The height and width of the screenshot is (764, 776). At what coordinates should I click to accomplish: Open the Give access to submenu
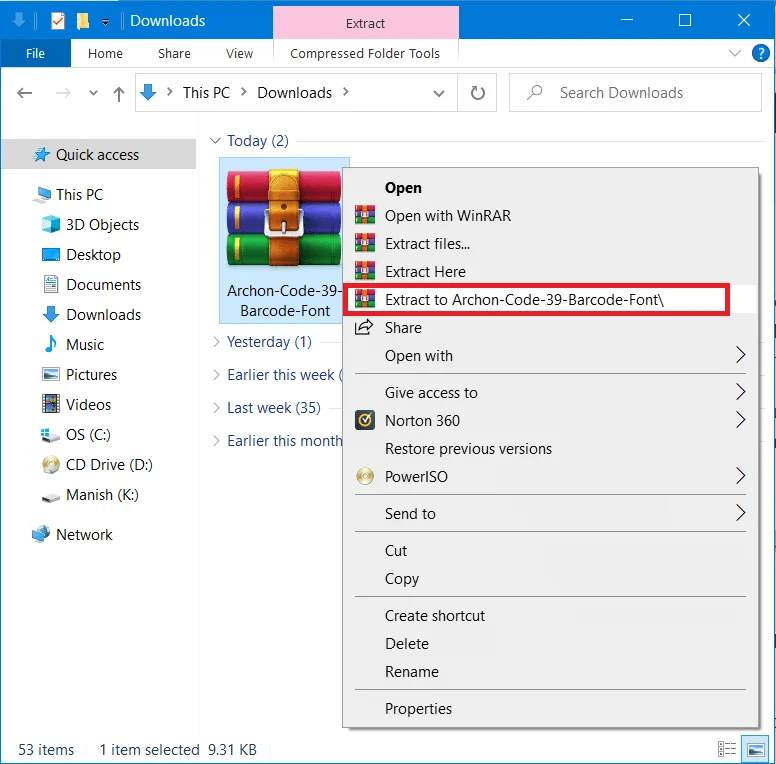550,392
